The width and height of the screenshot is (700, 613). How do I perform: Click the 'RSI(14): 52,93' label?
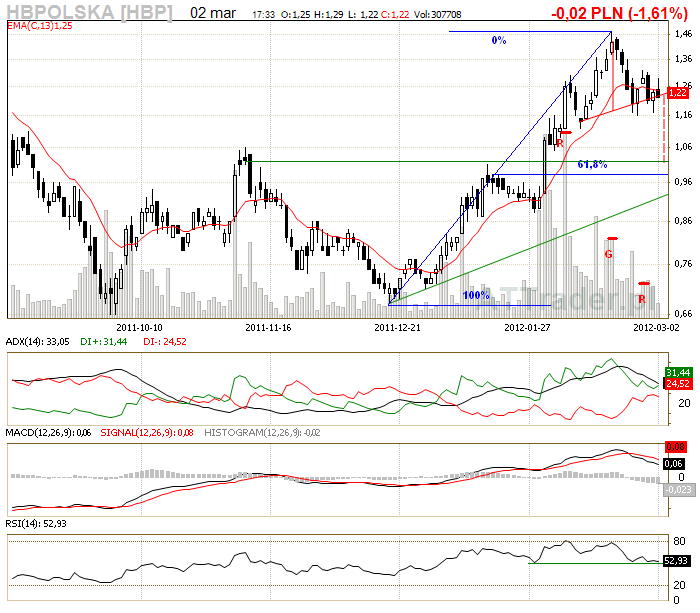(36, 524)
